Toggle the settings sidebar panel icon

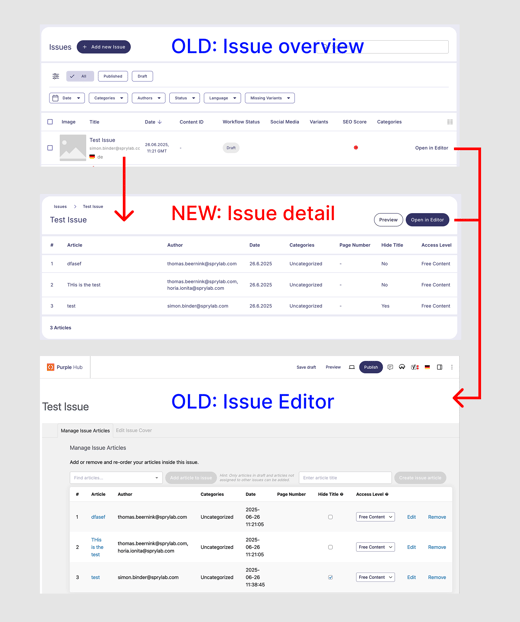coord(439,367)
